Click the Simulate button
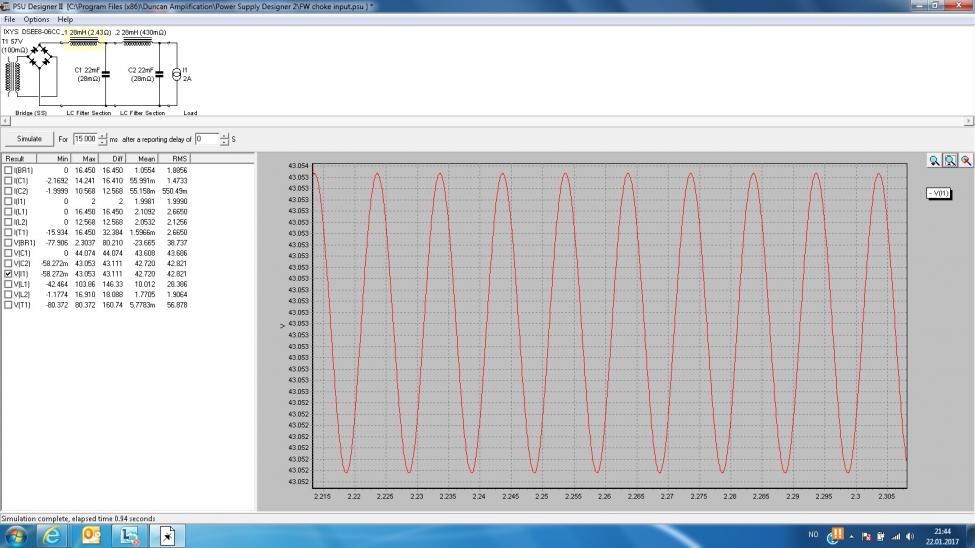 pyautogui.click(x=29, y=139)
